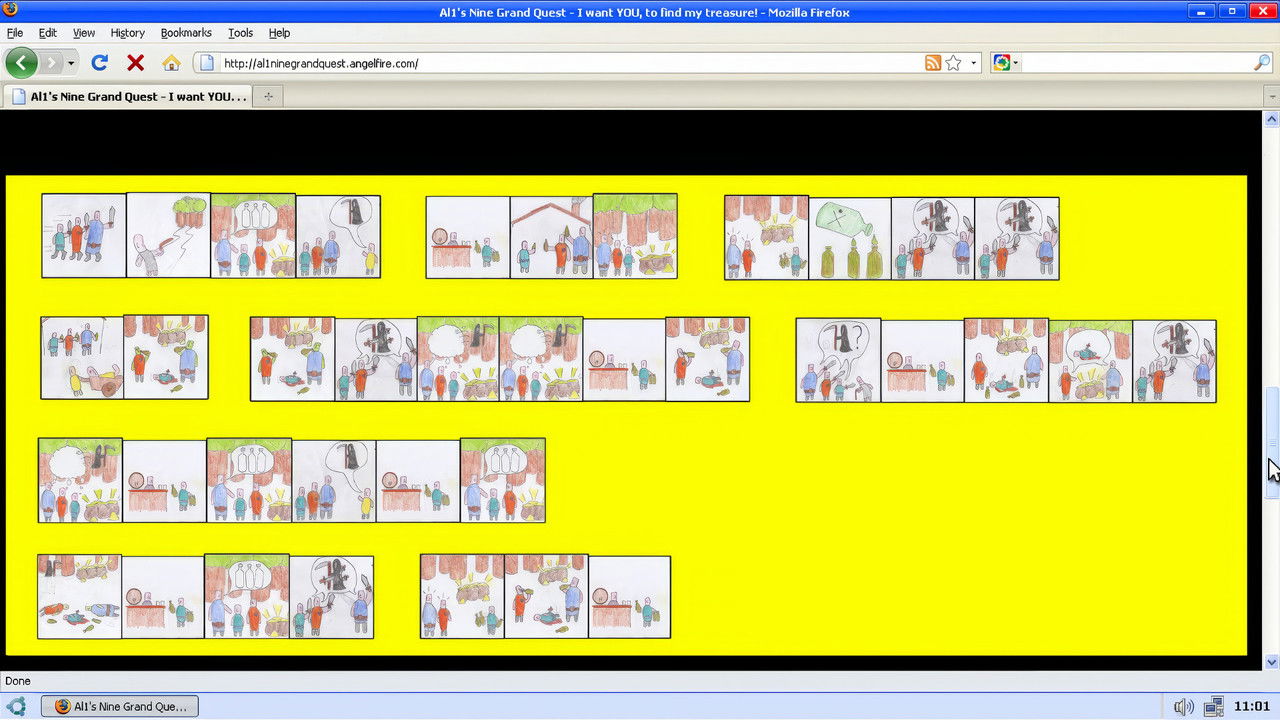Open the network tray icon
This screenshot has width=1280, height=720.
[x=1213, y=707]
